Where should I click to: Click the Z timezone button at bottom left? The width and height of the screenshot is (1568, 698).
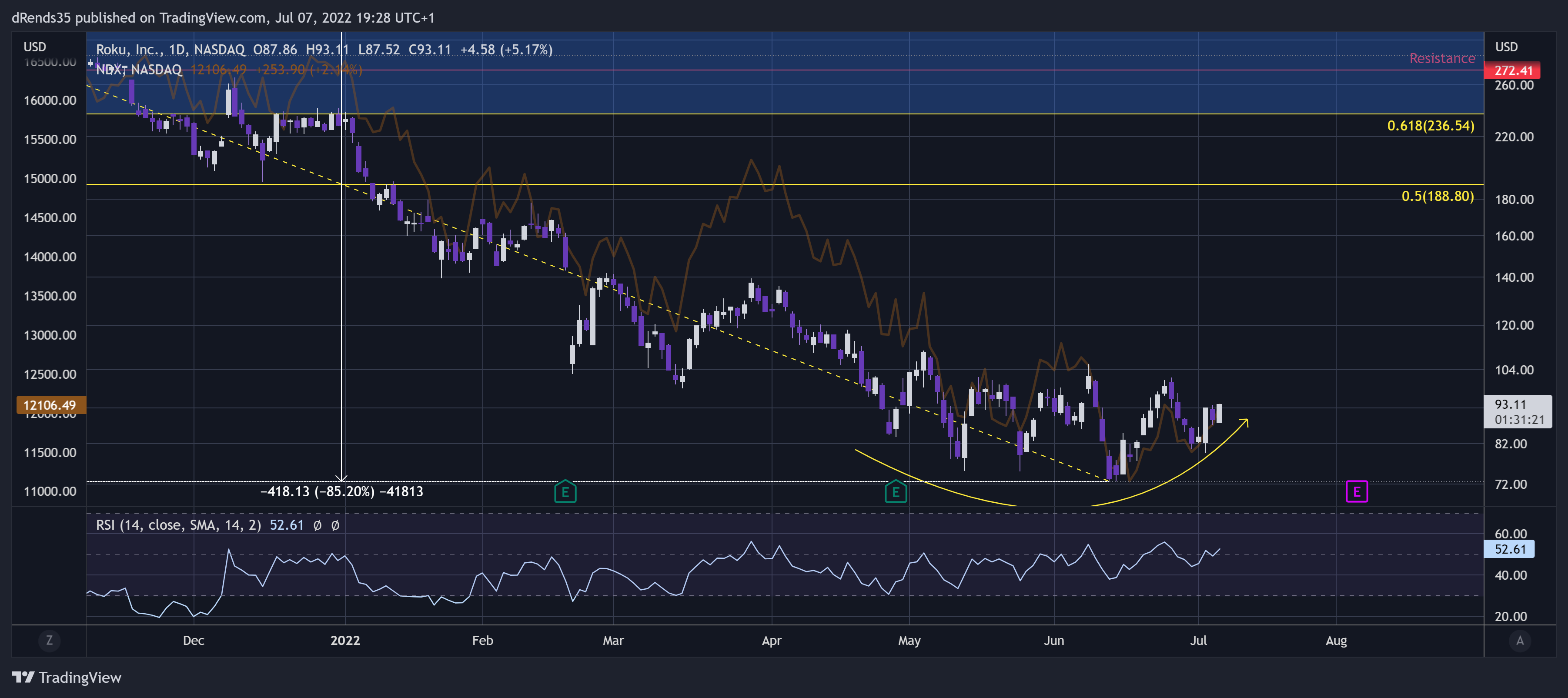click(x=49, y=640)
